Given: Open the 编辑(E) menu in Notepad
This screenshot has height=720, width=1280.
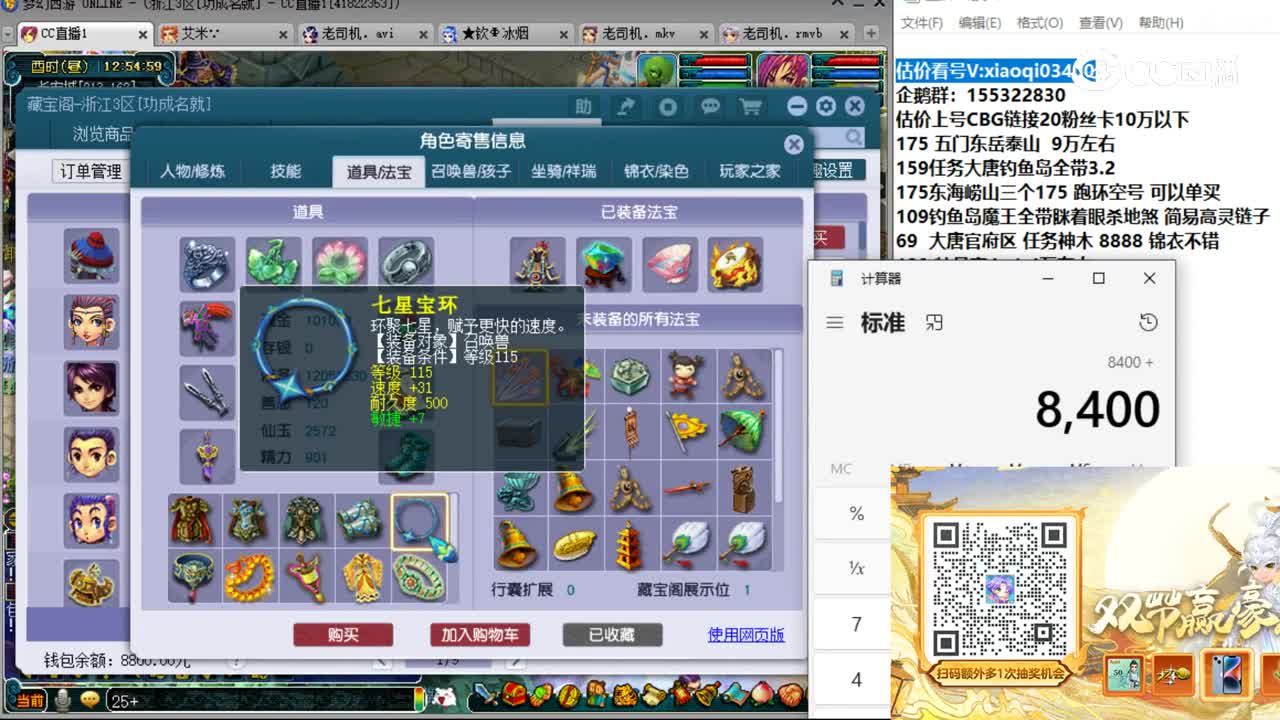Looking at the screenshot, I should coord(980,22).
